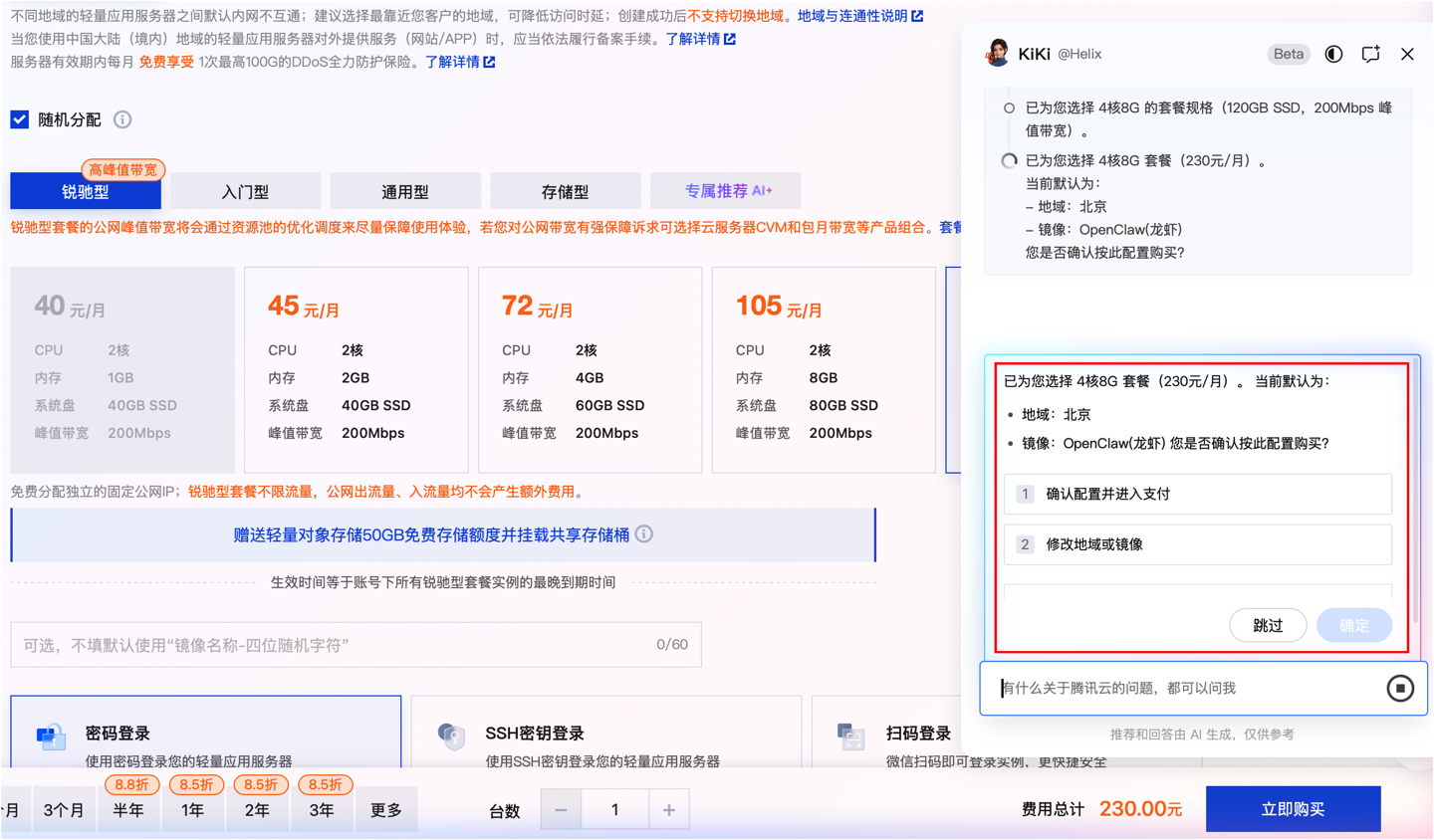Open info tooltip on the 50GB storage banner

(644, 534)
